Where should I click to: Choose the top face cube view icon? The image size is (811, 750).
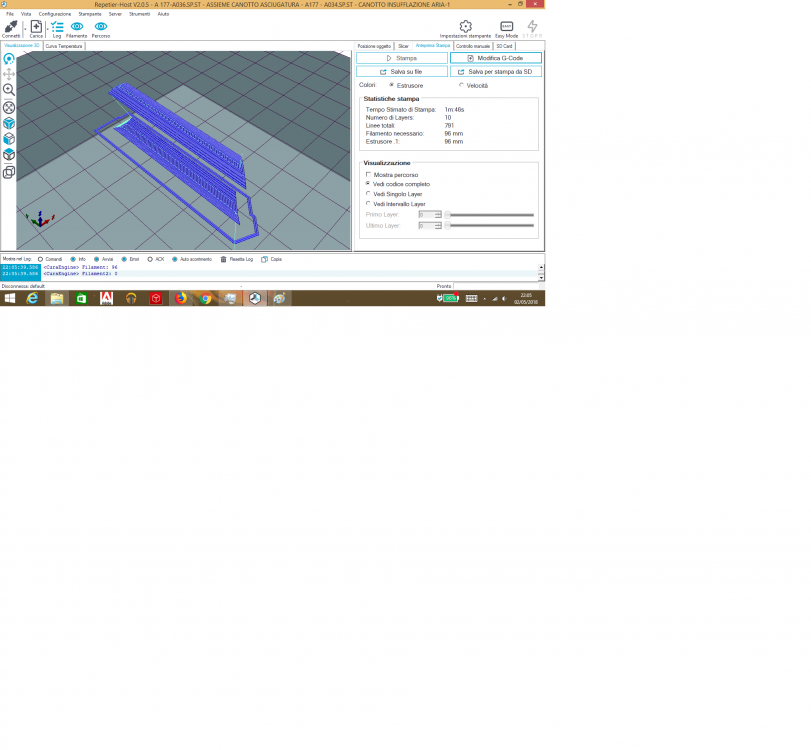(x=9, y=155)
